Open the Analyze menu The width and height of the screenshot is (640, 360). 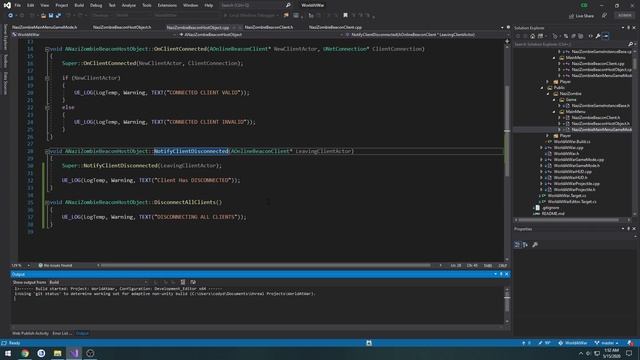[x=129, y=5]
